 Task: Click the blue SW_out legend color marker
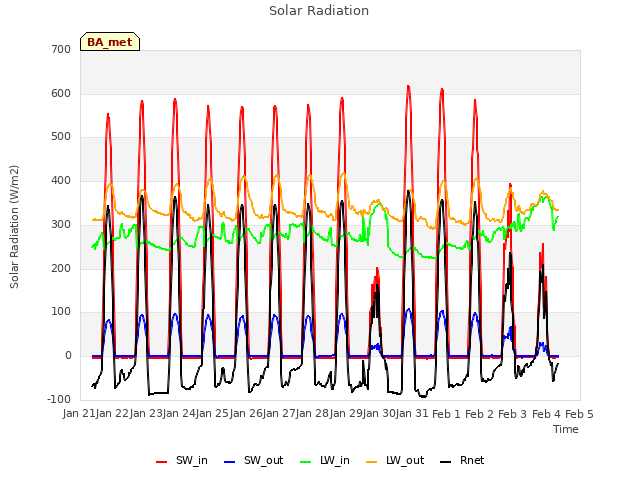(230, 462)
